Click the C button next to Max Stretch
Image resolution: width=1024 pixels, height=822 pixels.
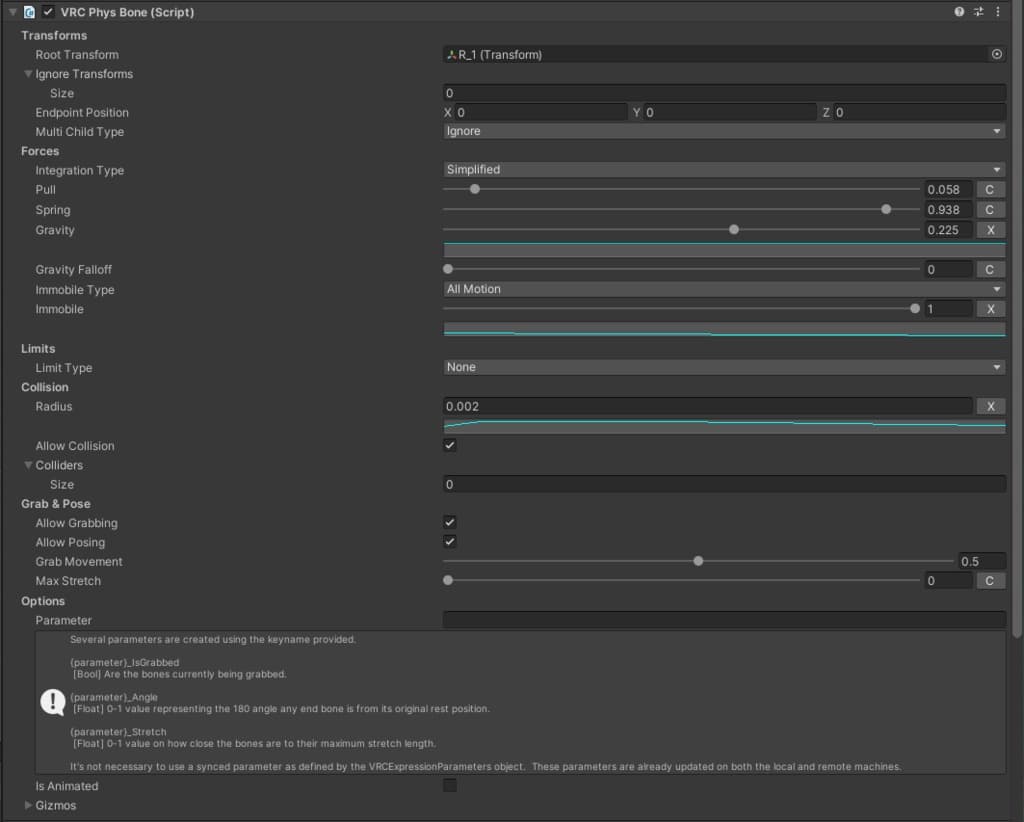pyautogui.click(x=990, y=581)
